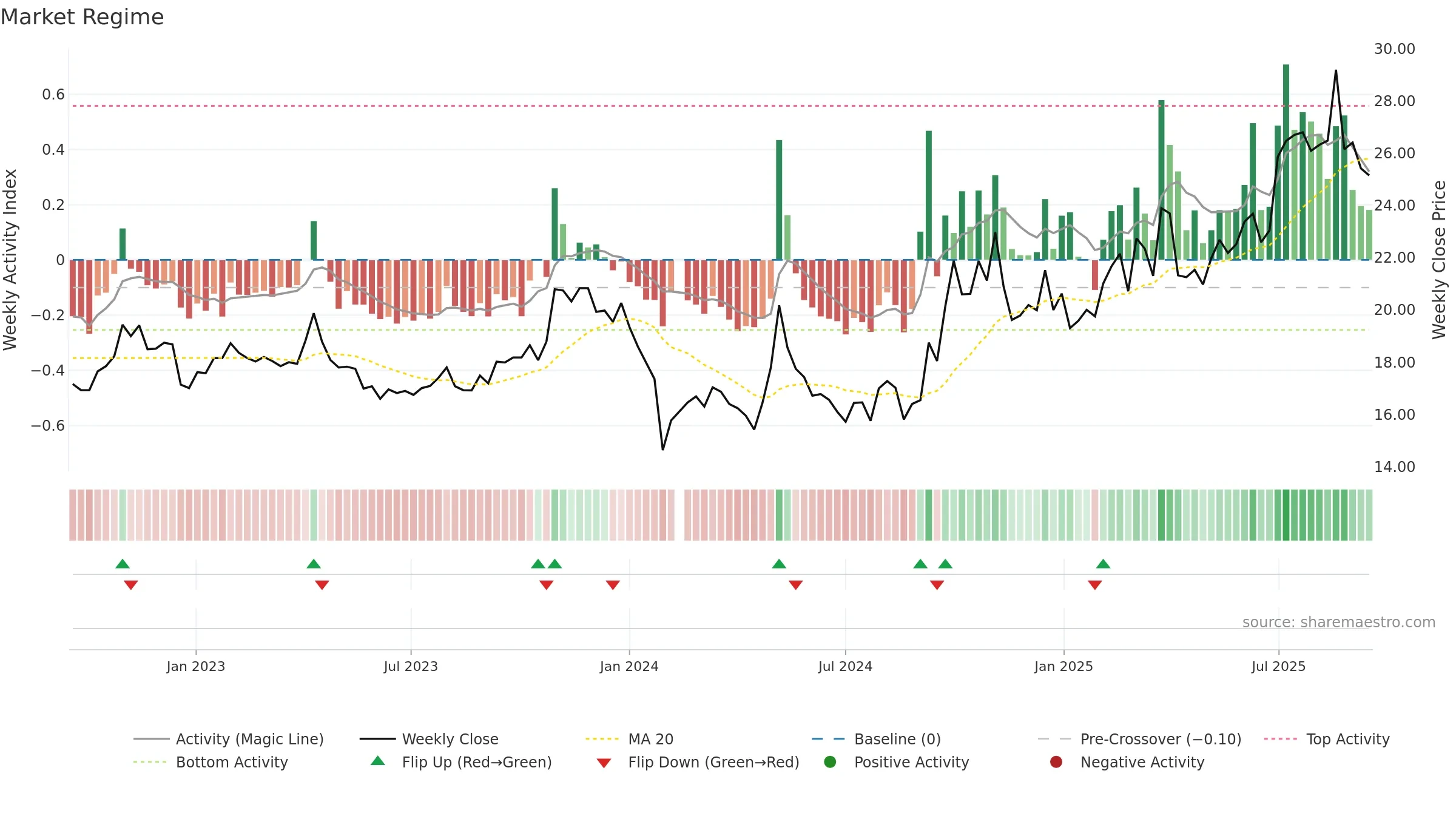Click the Jan 2024 x-axis label
The image size is (1456, 819).
[x=629, y=666]
